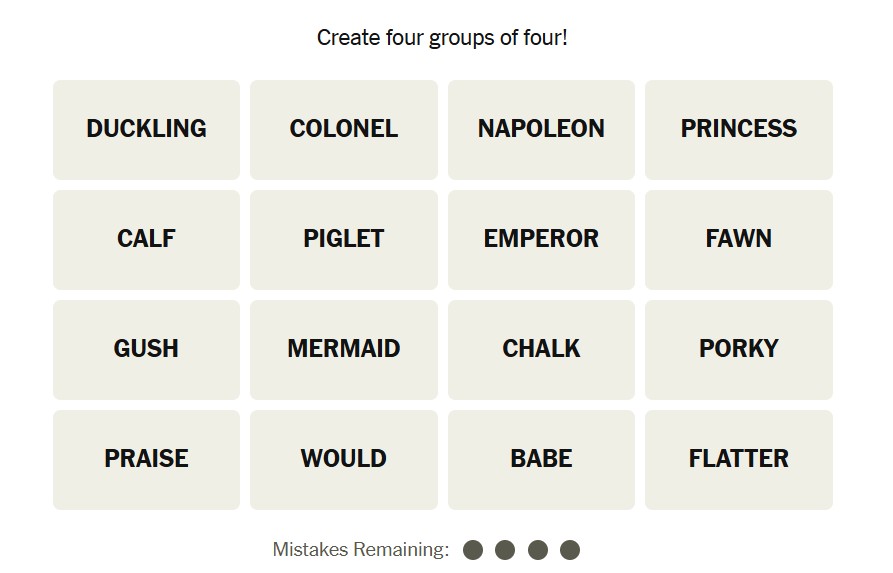Screen dimensions: 893x573
Task: Pick the GUSH tile
Action: [x=146, y=349]
